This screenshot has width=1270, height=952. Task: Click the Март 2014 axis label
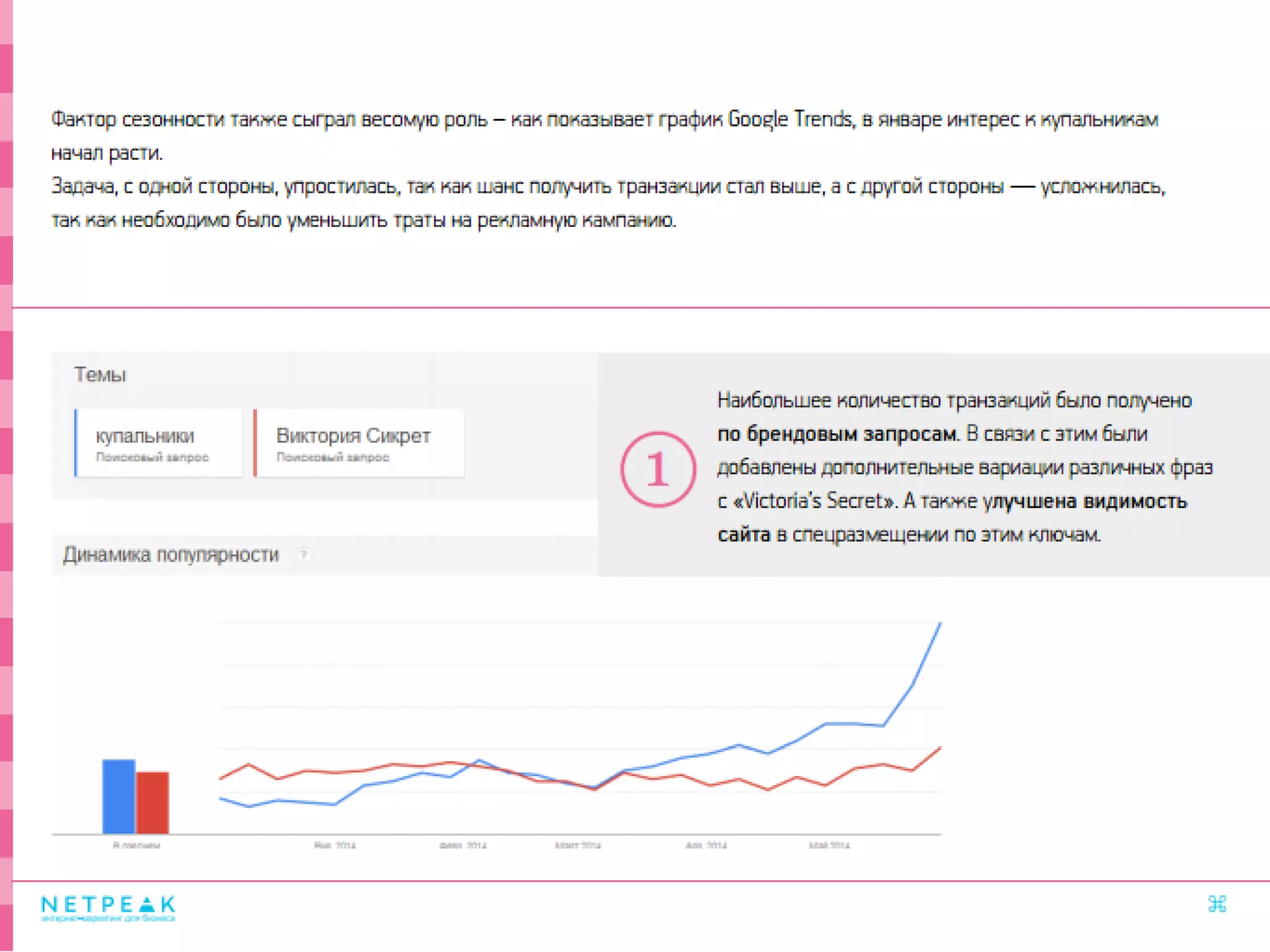577,845
